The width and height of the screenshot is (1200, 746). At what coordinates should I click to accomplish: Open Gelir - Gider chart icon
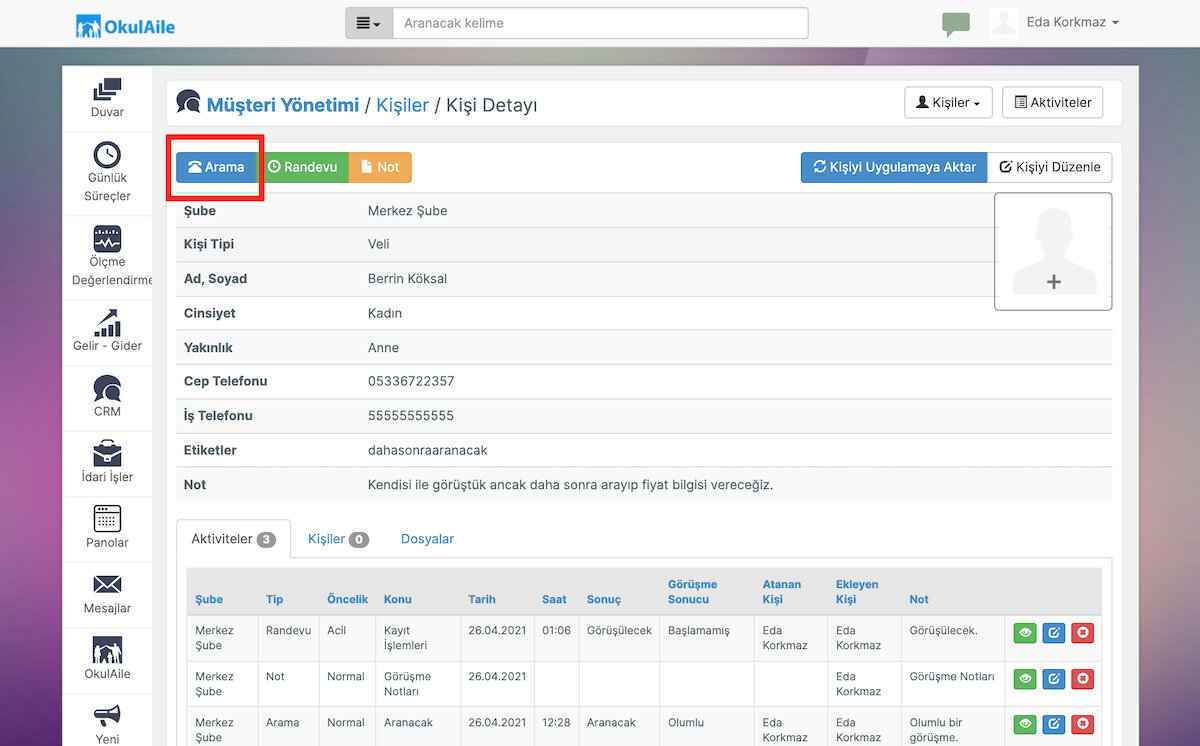click(x=107, y=322)
